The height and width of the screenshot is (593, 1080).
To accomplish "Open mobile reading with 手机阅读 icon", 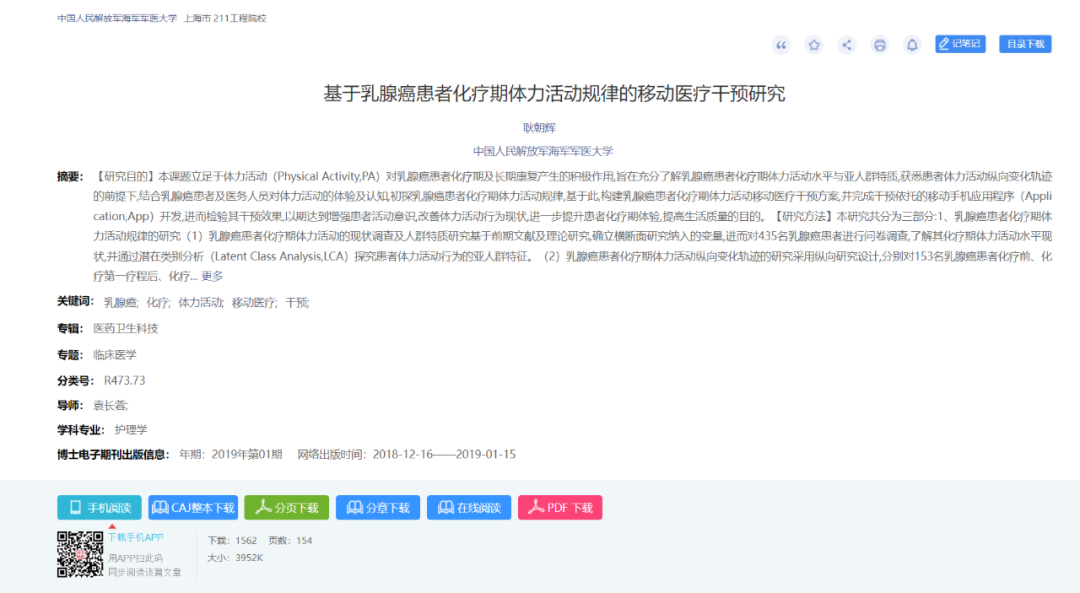I will [x=99, y=507].
